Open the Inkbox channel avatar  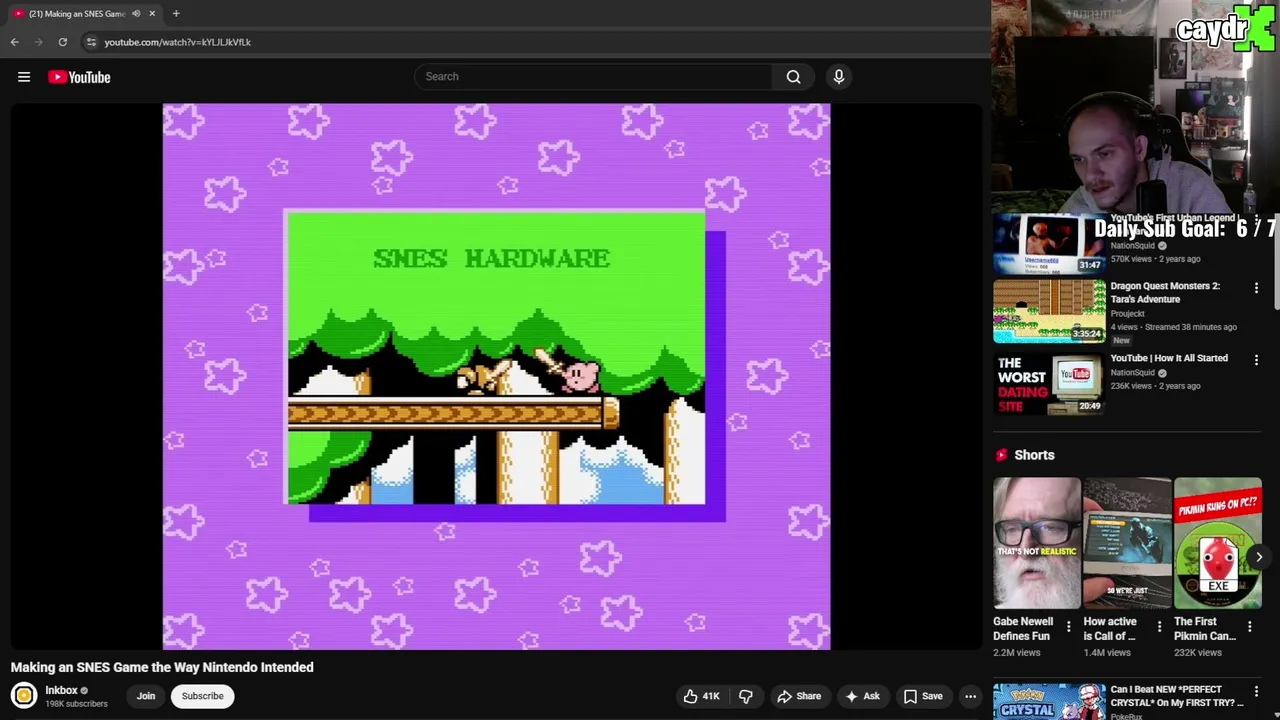(x=24, y=695)
